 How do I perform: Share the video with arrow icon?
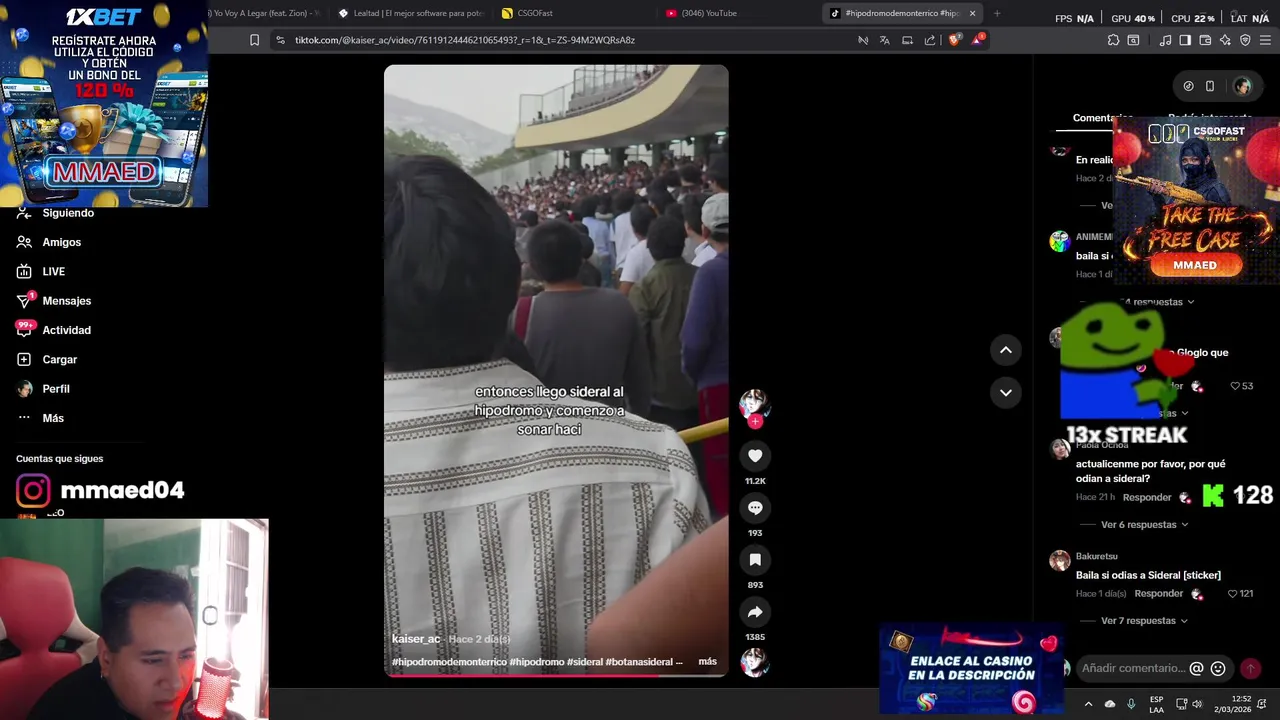(x=755, y=612)
